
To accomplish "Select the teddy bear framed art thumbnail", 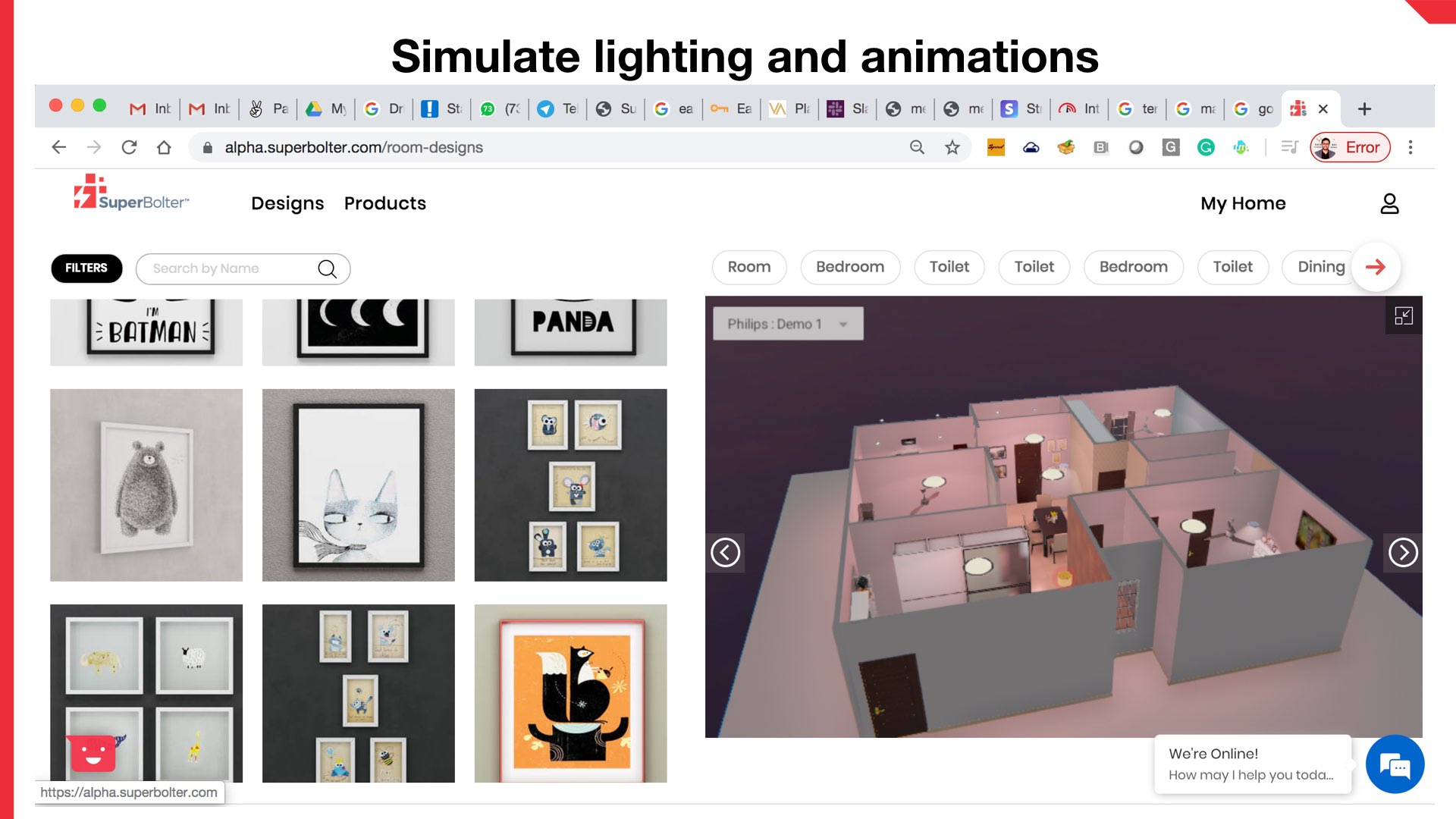I will (x=146, y=485).
